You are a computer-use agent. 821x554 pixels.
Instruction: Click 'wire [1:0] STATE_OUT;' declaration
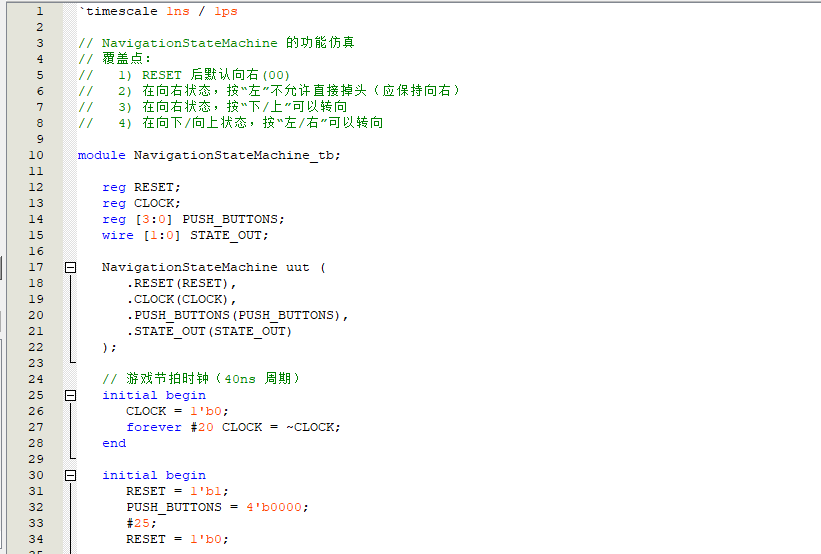(x=185, y=235)
